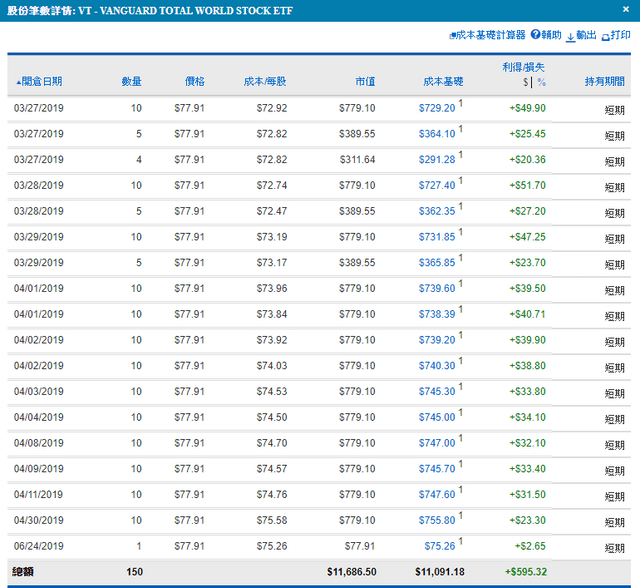Switch gain/loss display to dollars ($)
640x588 pixels.
526,82
